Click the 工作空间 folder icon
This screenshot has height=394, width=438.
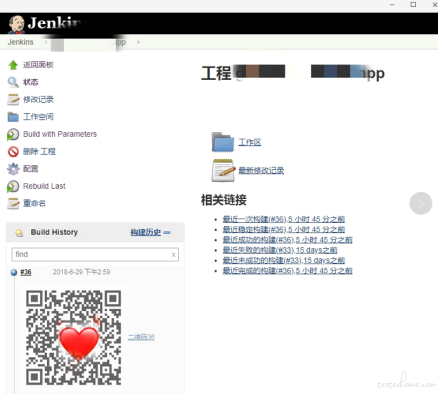pos(13,117)
